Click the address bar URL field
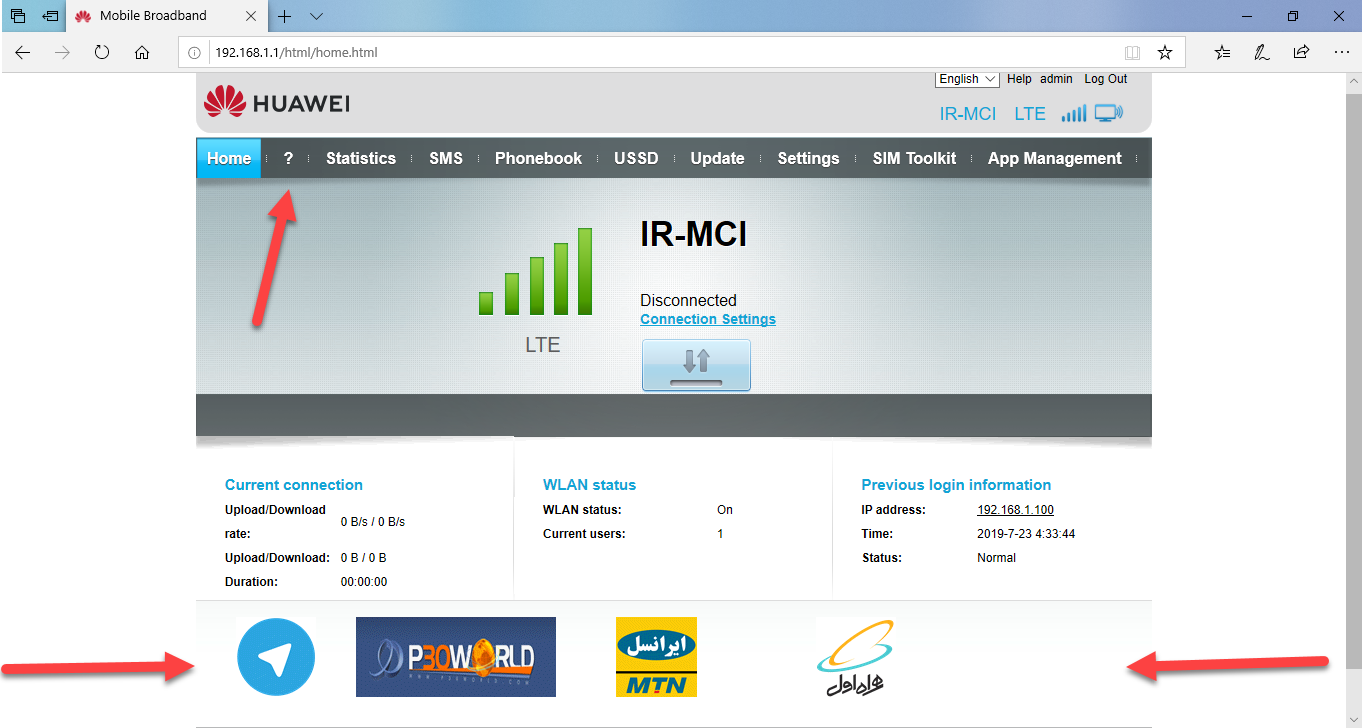 click(660, 52)
